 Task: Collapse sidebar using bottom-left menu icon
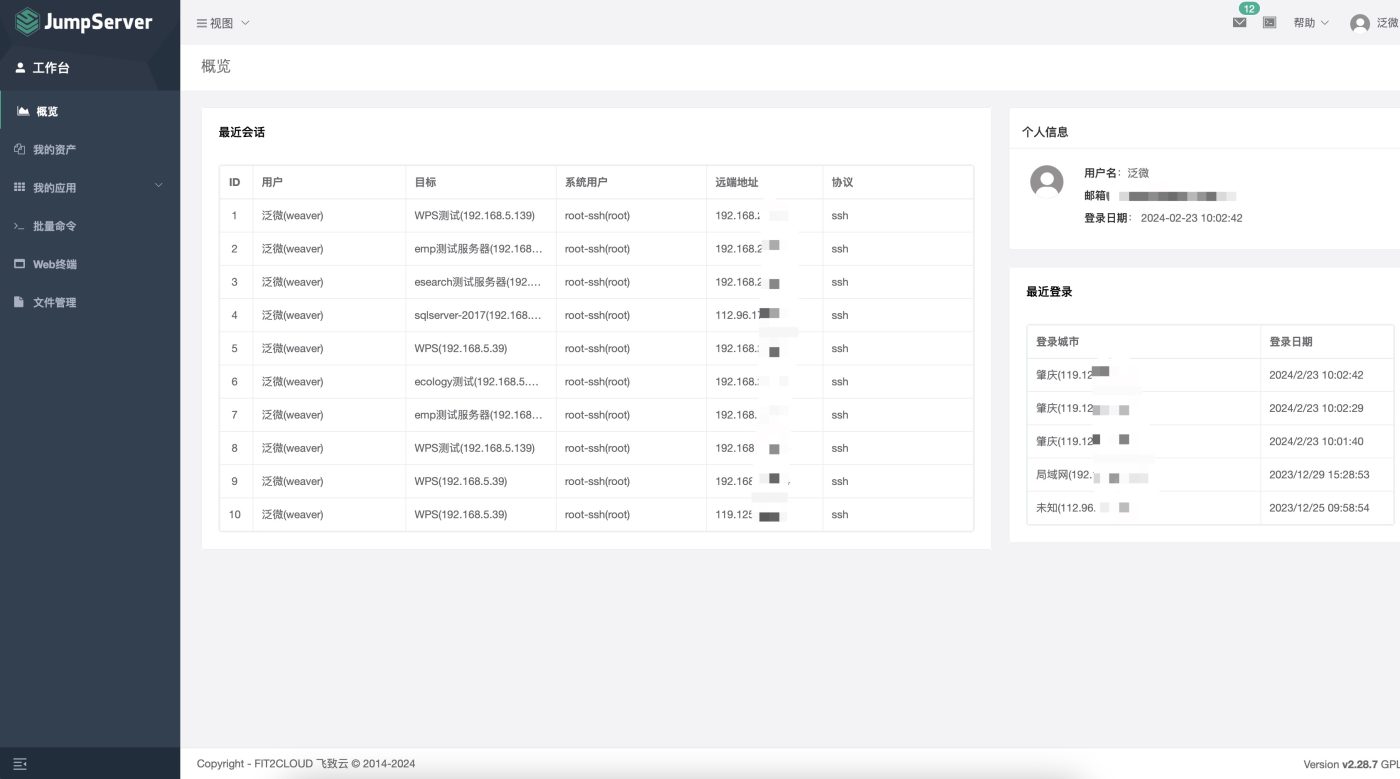[x=20, y=764]
